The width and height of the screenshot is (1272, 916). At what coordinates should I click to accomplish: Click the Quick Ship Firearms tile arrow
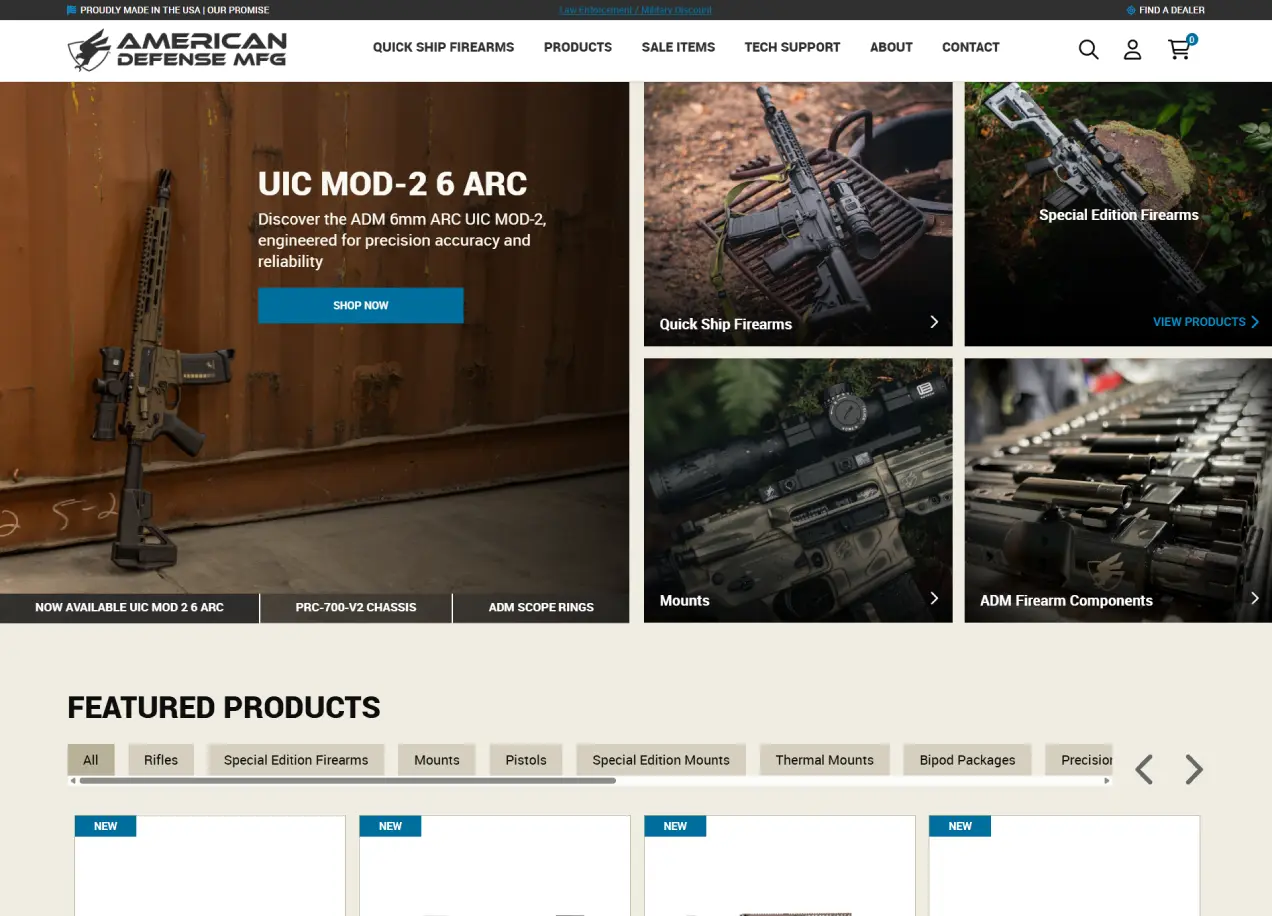[934, 322]
